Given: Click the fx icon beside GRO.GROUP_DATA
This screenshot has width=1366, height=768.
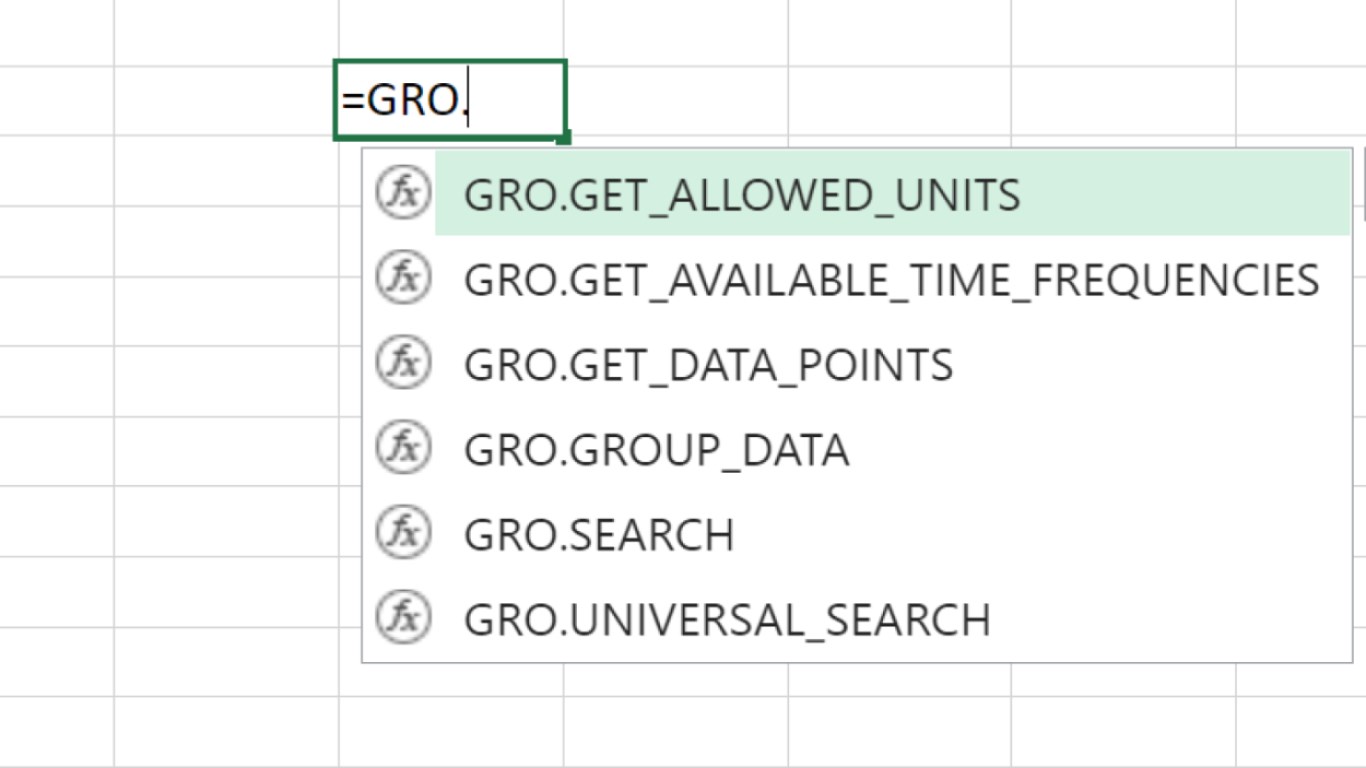Looking at the screenshot, I should tap(402, 448).
